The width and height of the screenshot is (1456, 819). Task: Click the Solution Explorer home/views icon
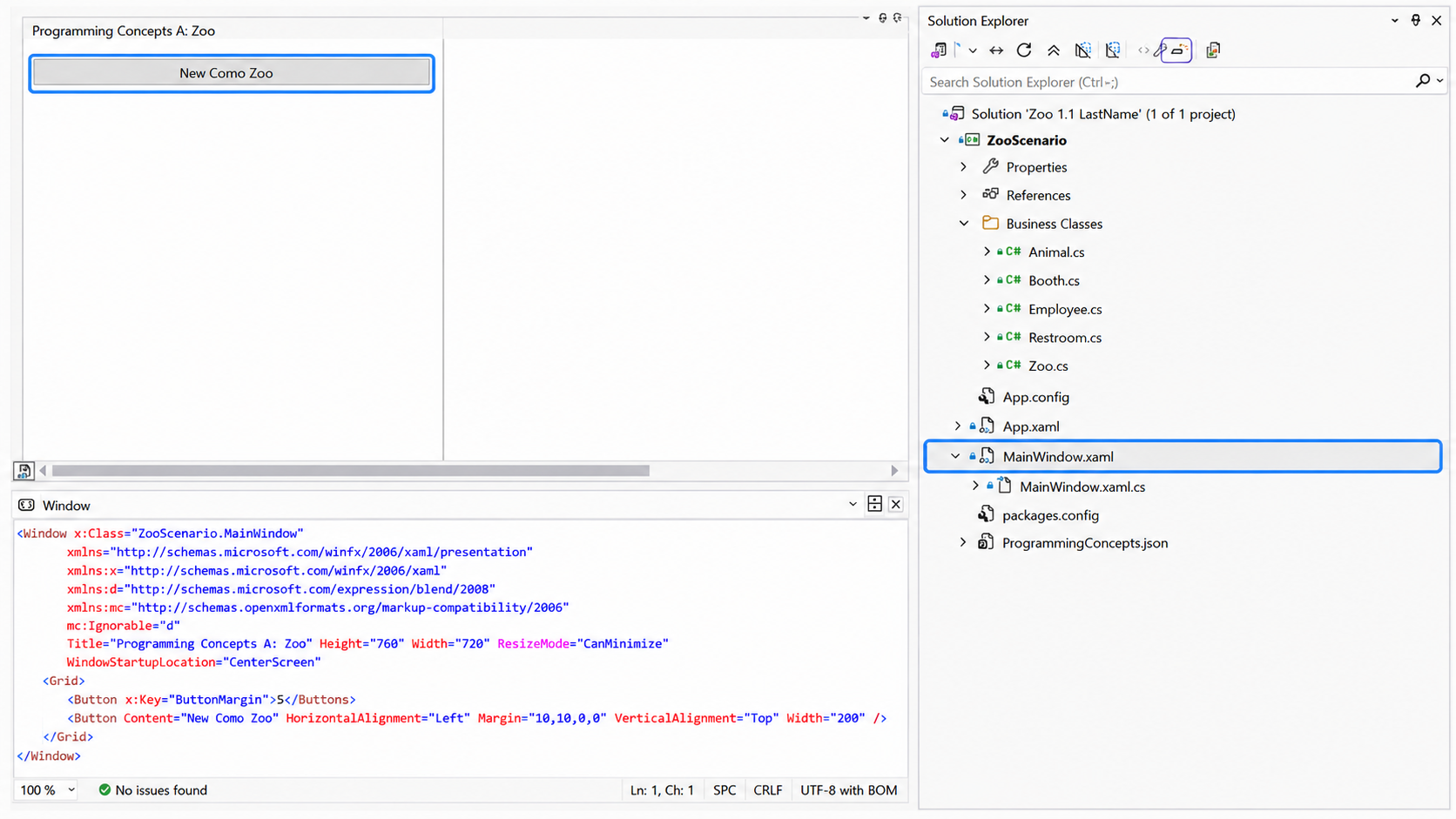point(939,50)
